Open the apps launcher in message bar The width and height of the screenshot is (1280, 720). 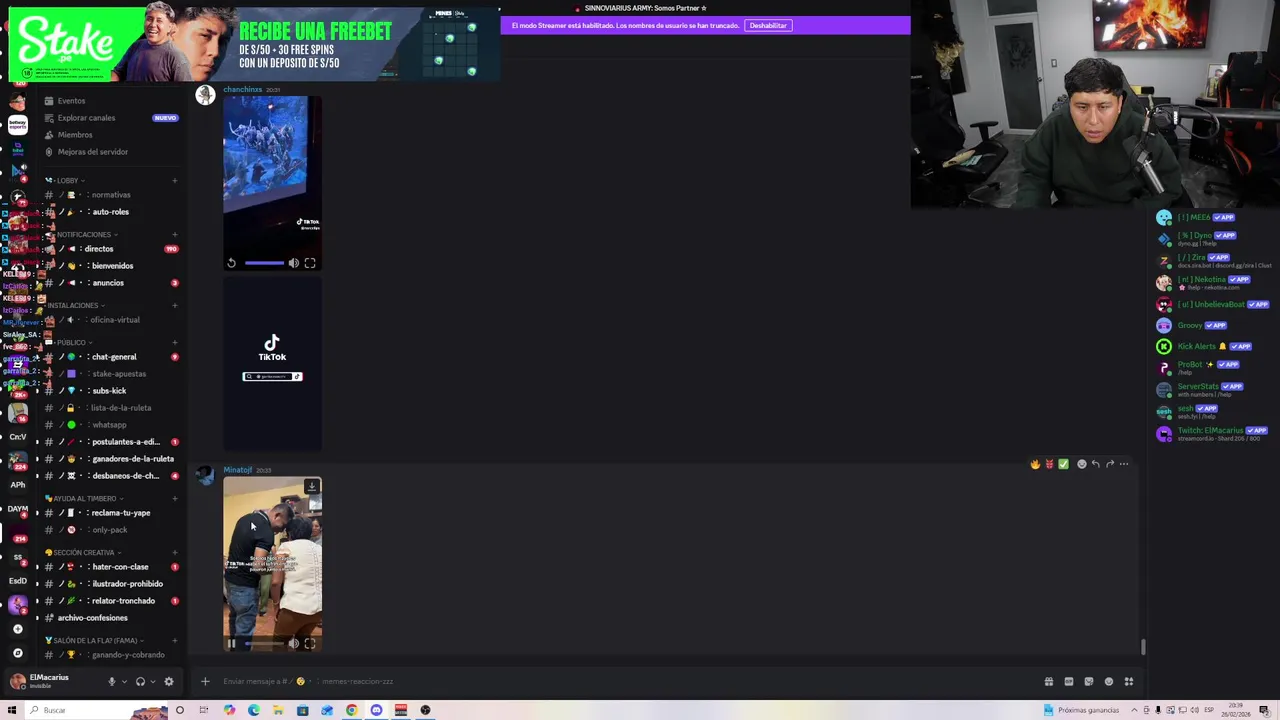click(1129, 682)
